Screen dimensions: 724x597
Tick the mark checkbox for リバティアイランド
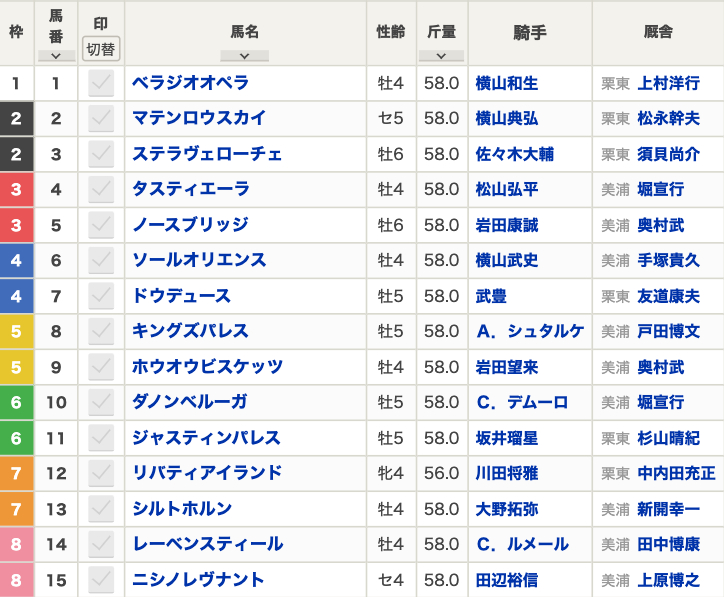pos(101,473)
